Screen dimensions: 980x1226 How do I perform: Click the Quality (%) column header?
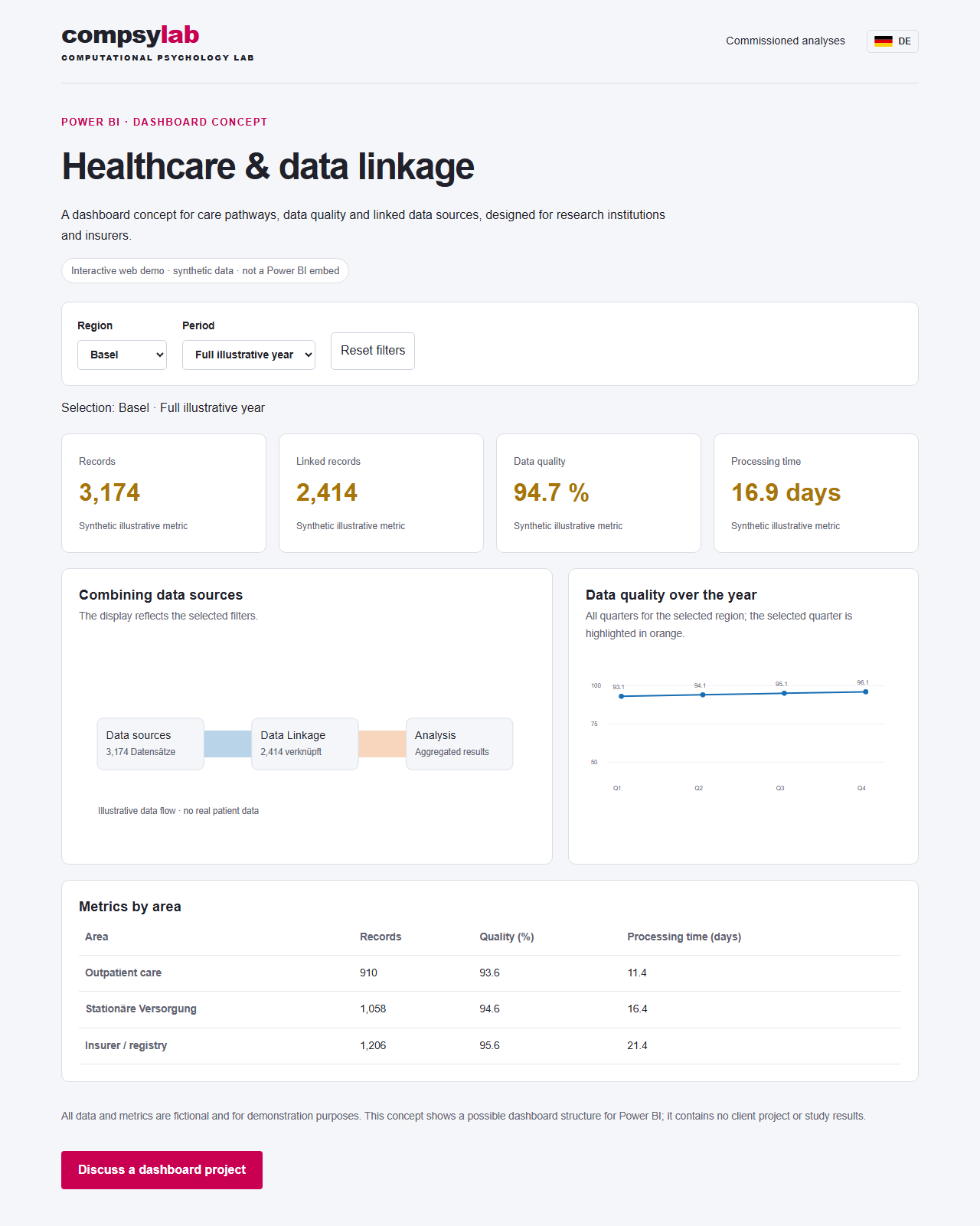pyautogui.click(x=507, y=937)
